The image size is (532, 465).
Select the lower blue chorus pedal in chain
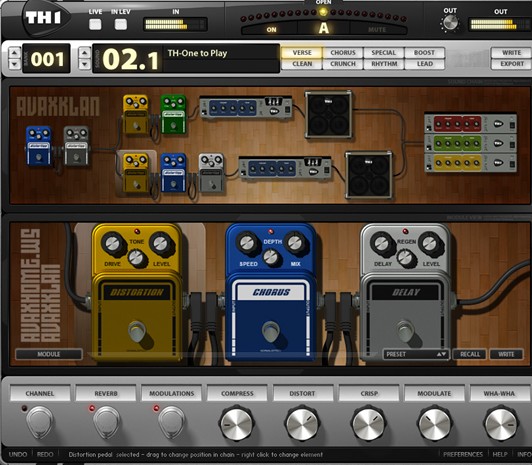(173, 173)
